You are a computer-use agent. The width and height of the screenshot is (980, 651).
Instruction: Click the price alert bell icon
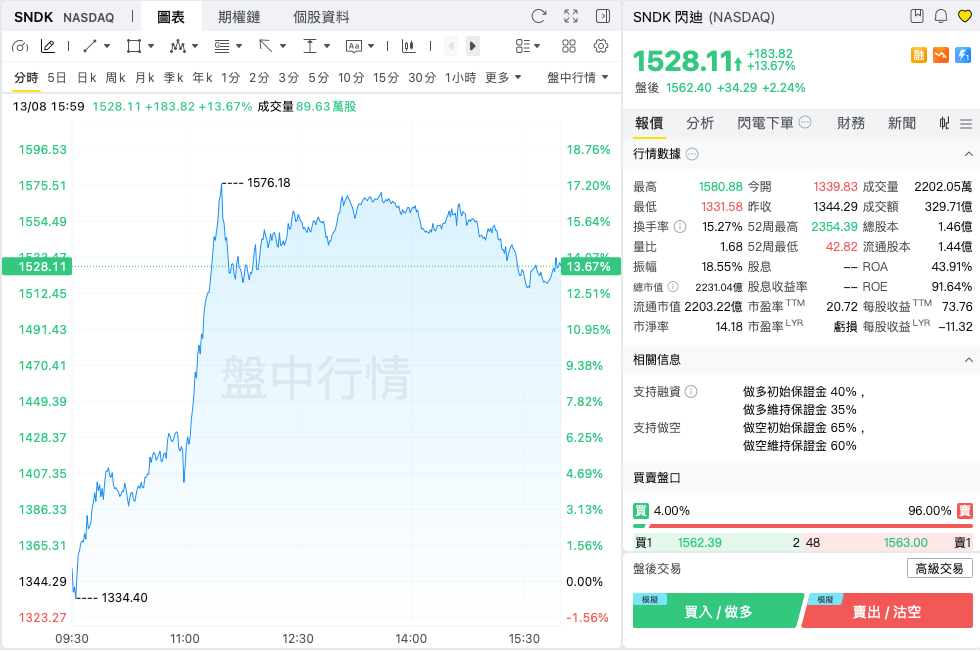941,16
